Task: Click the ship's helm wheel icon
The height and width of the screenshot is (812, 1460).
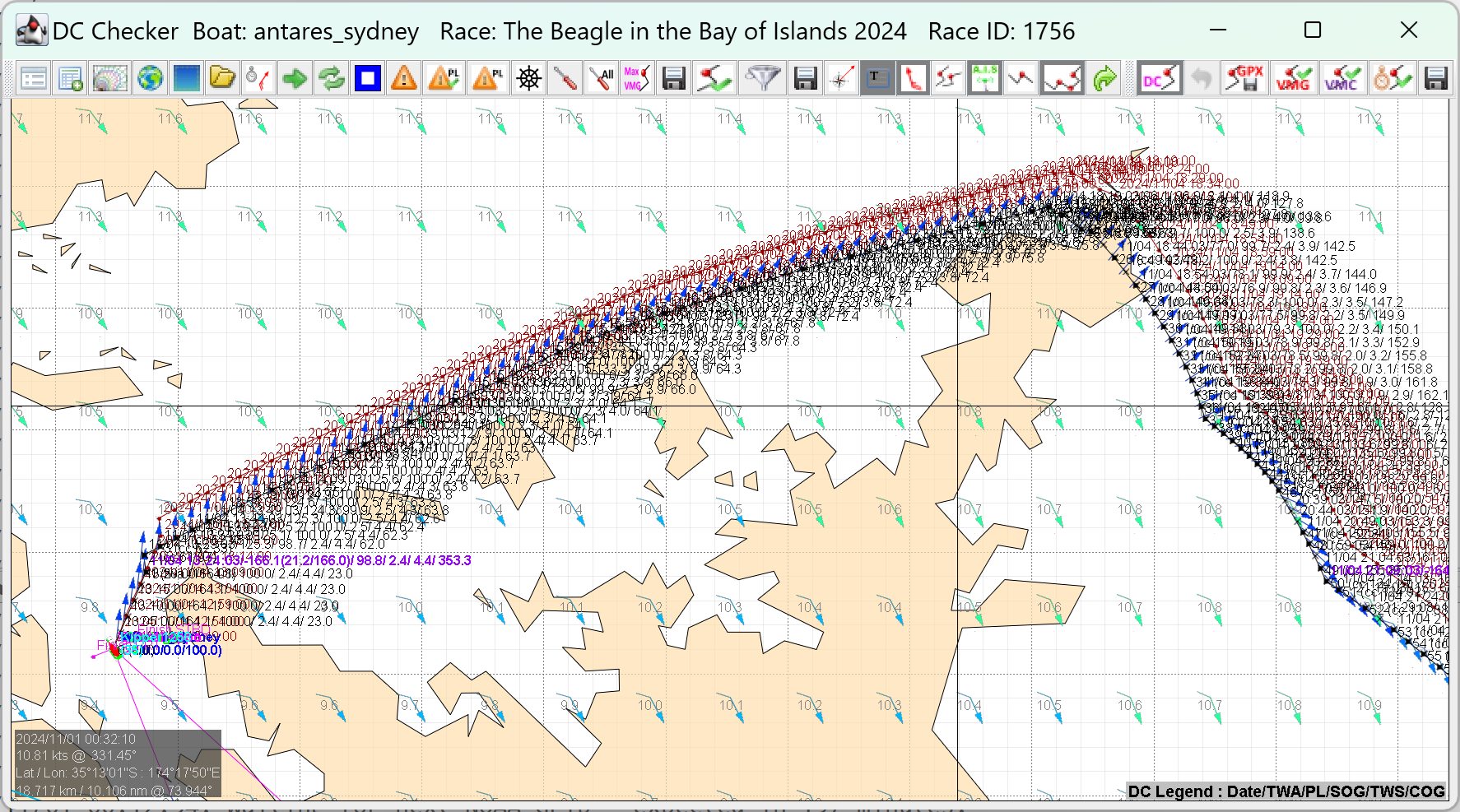Action: 528,79
